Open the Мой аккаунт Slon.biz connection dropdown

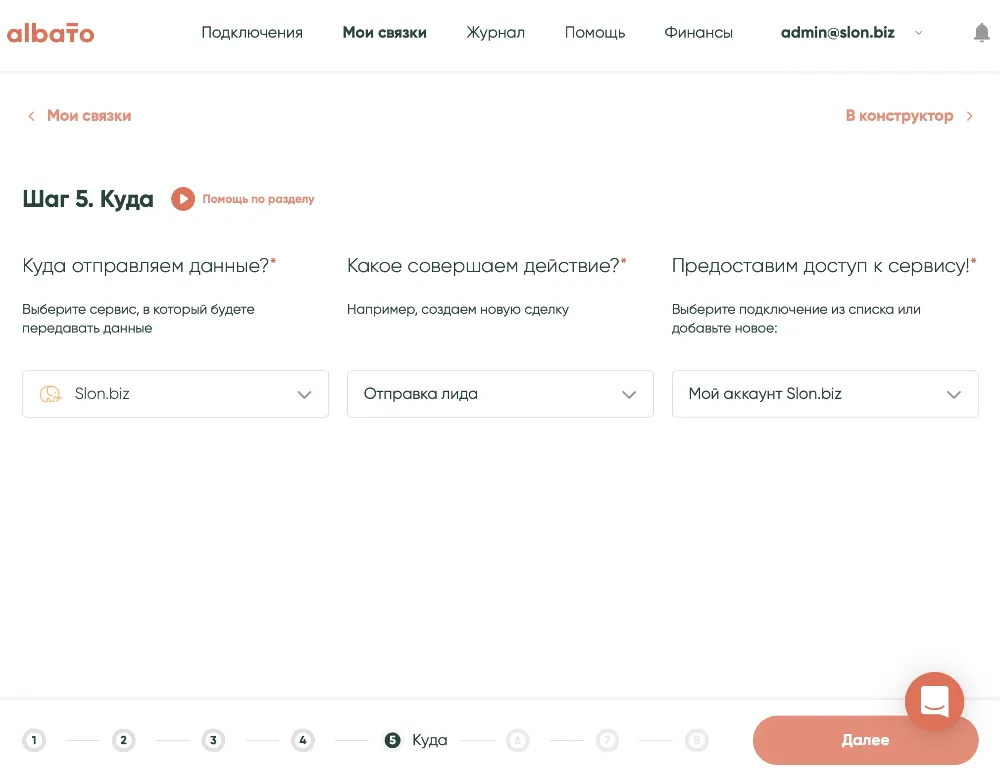click(825, 394)
